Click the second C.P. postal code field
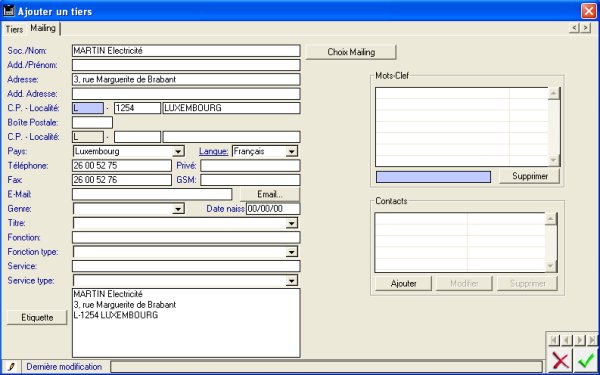 pyautogui.click(x=137, y=137)
